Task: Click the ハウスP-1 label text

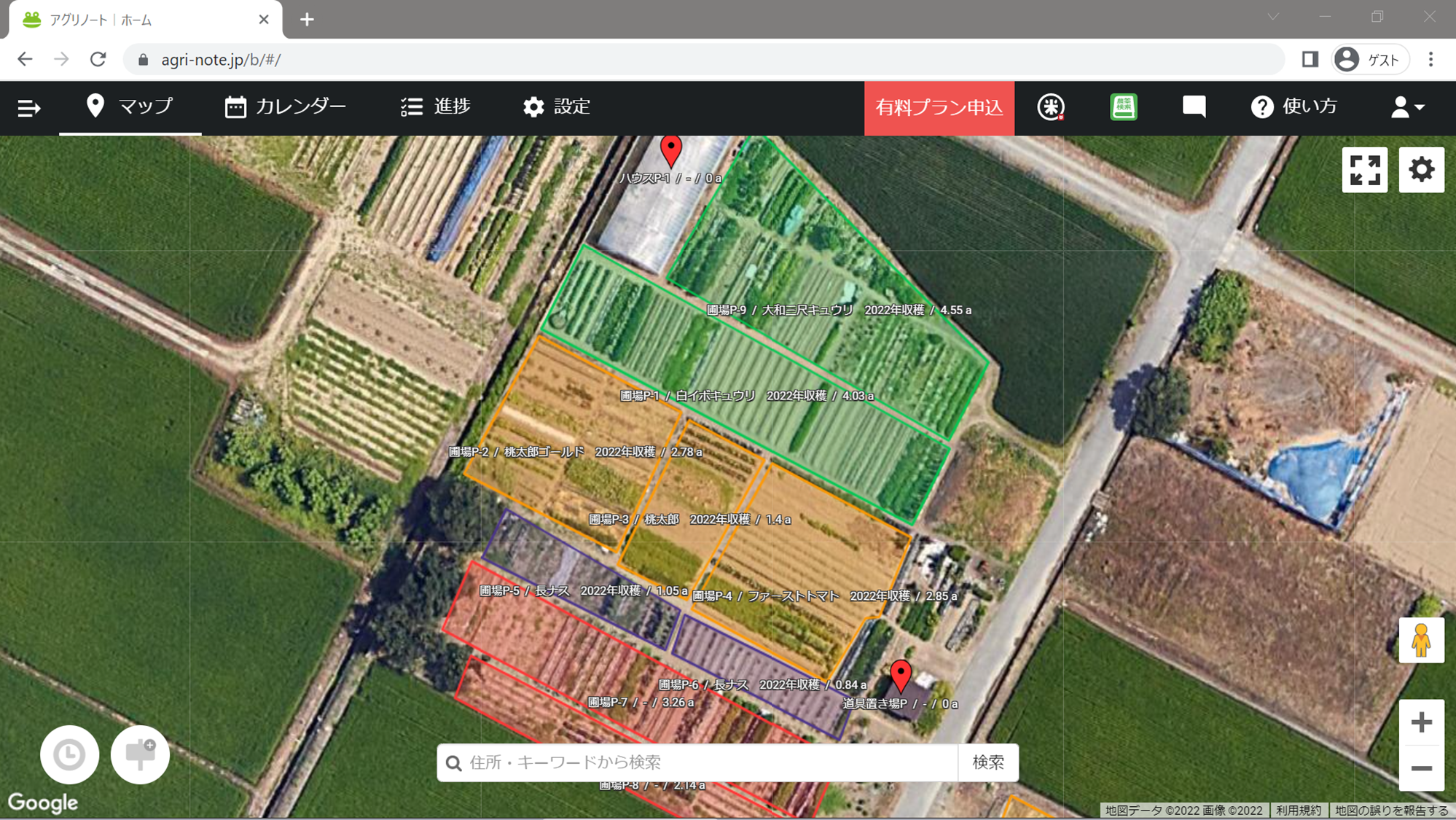Action: (x=670, y=179)
